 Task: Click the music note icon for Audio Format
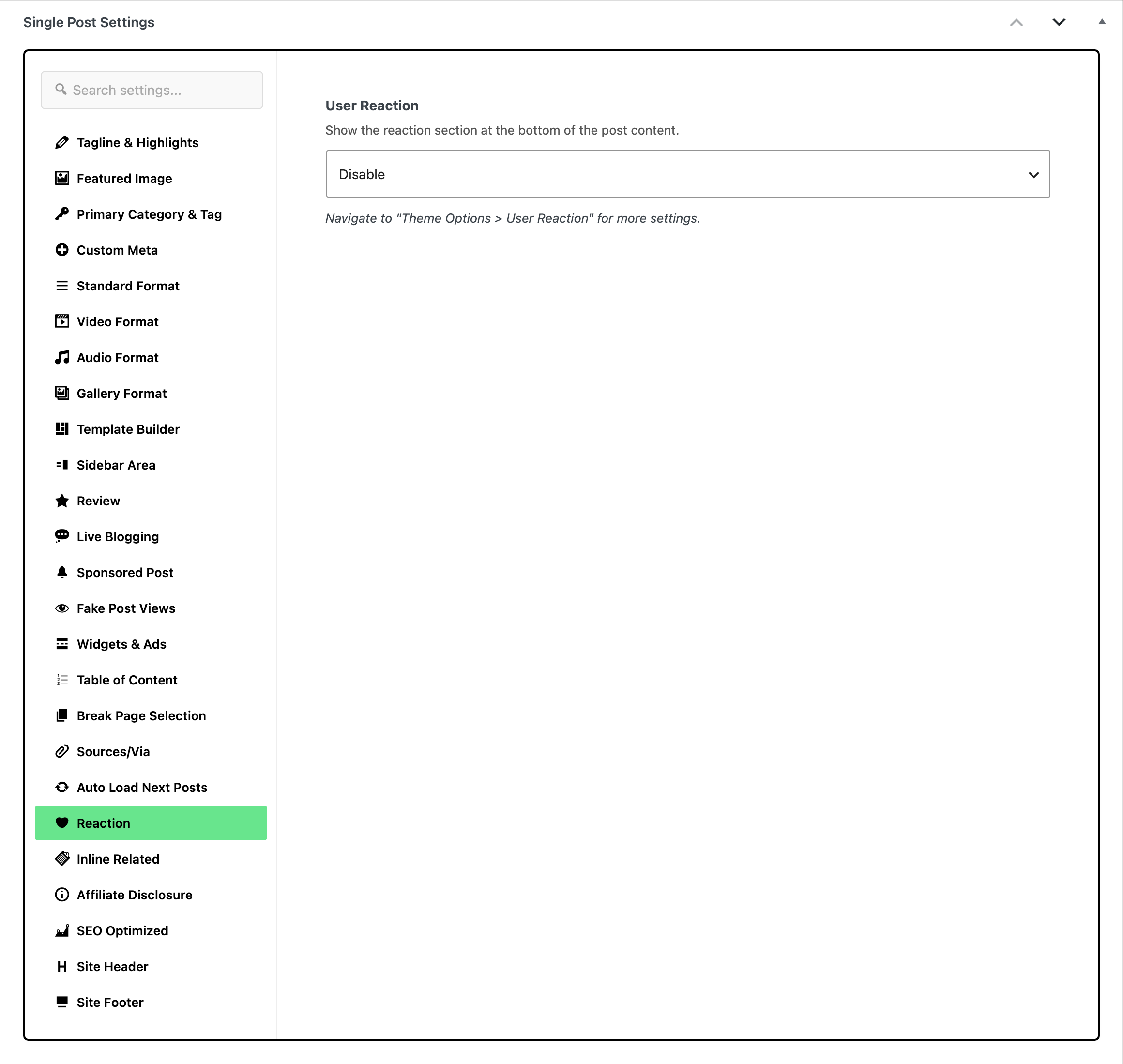point(62,357)
